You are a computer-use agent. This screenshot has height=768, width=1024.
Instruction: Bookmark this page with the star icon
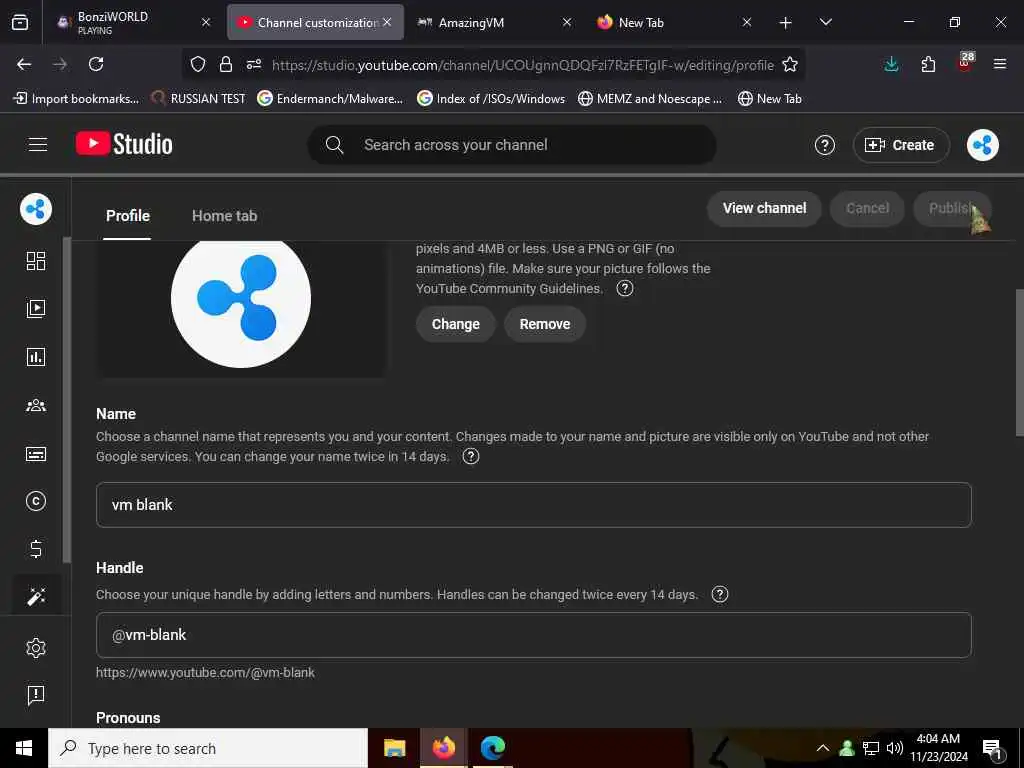790,64
